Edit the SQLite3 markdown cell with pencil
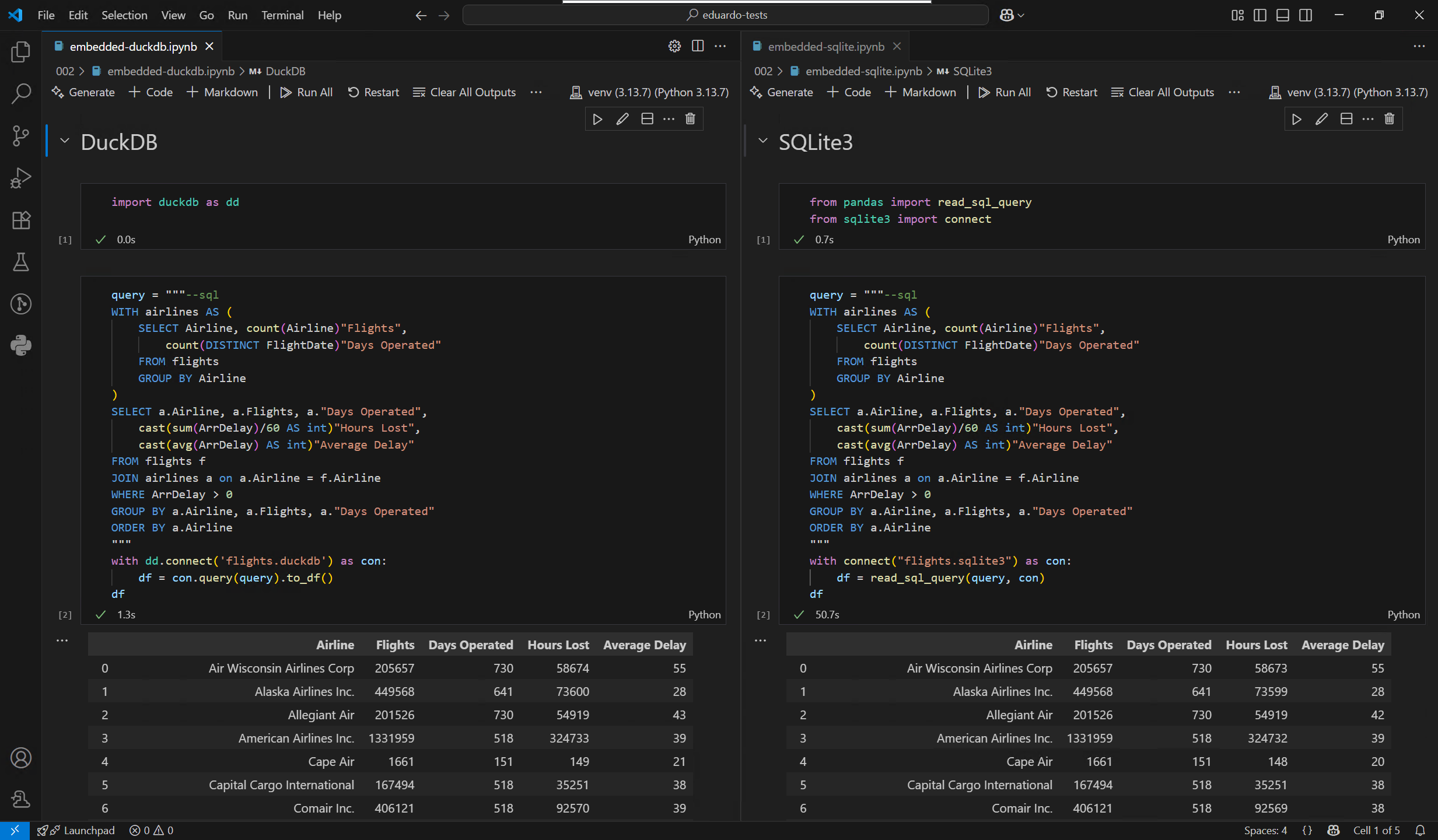Image resolution: width=1438 pixels, height=840 pixels. coord(1321,119)
